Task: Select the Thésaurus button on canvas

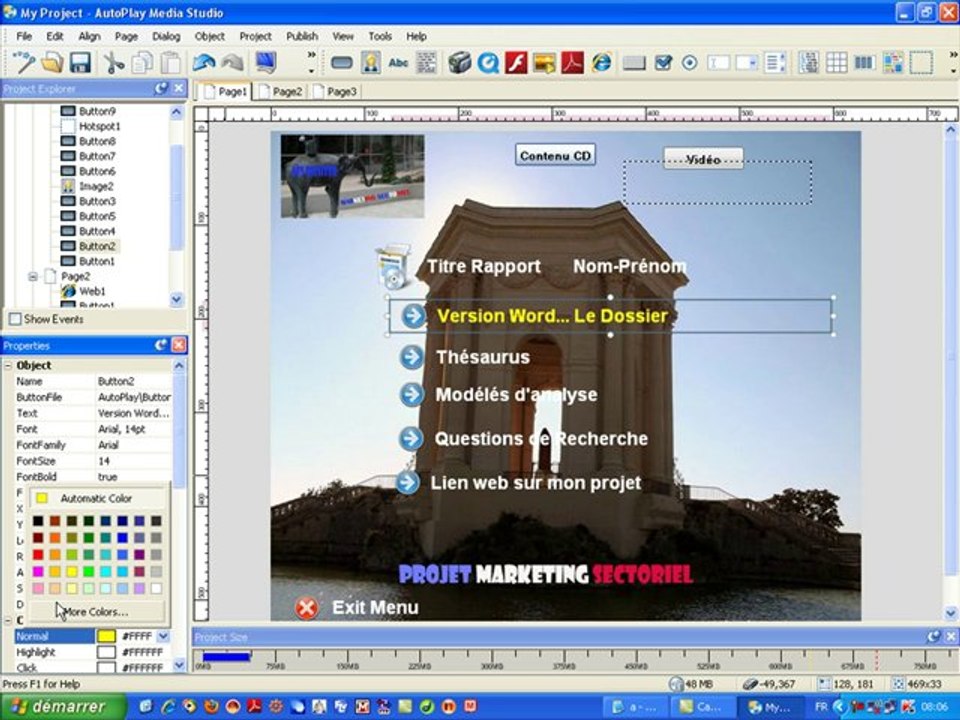Action: click(466, 357)
